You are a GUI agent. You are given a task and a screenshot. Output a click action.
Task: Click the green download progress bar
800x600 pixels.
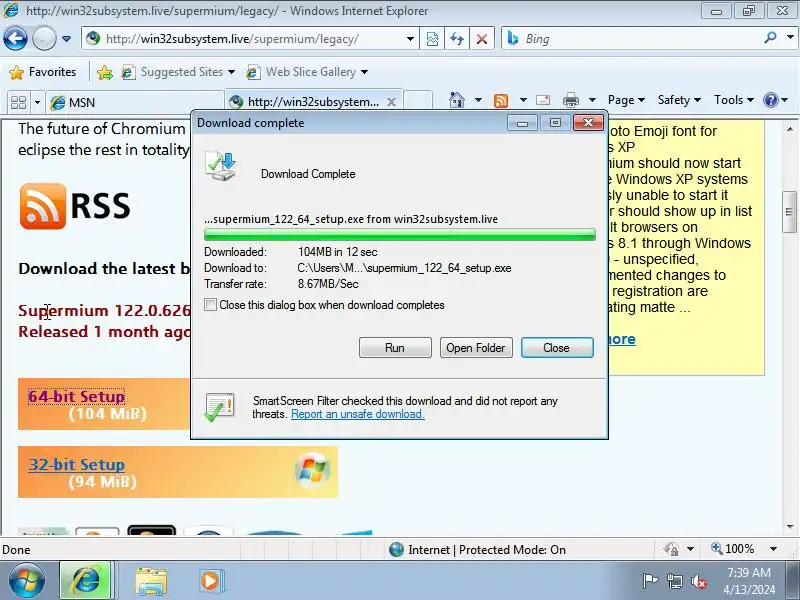point(399,235)
